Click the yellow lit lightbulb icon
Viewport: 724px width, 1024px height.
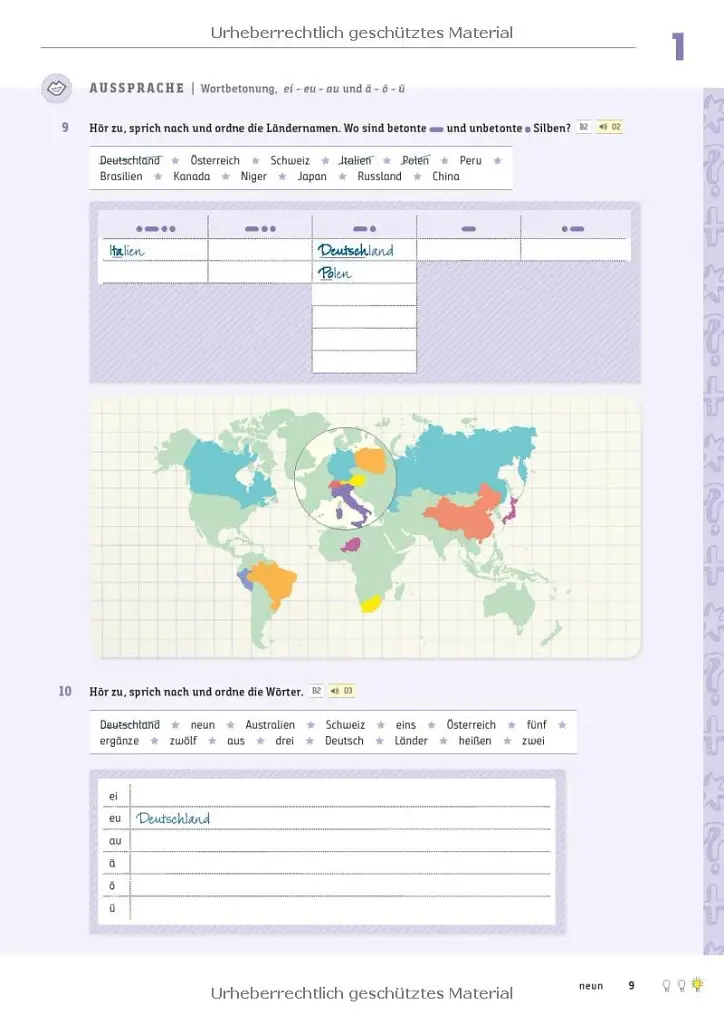[x=697, y=985]
